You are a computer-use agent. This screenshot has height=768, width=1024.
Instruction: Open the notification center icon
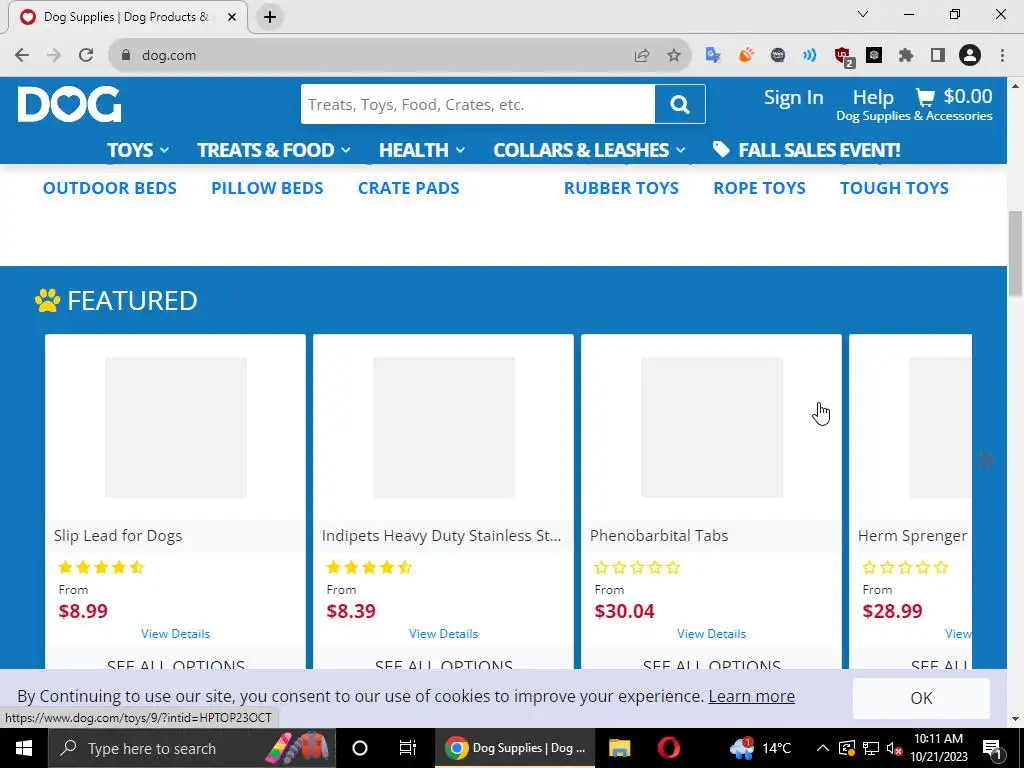click(992, 748)
